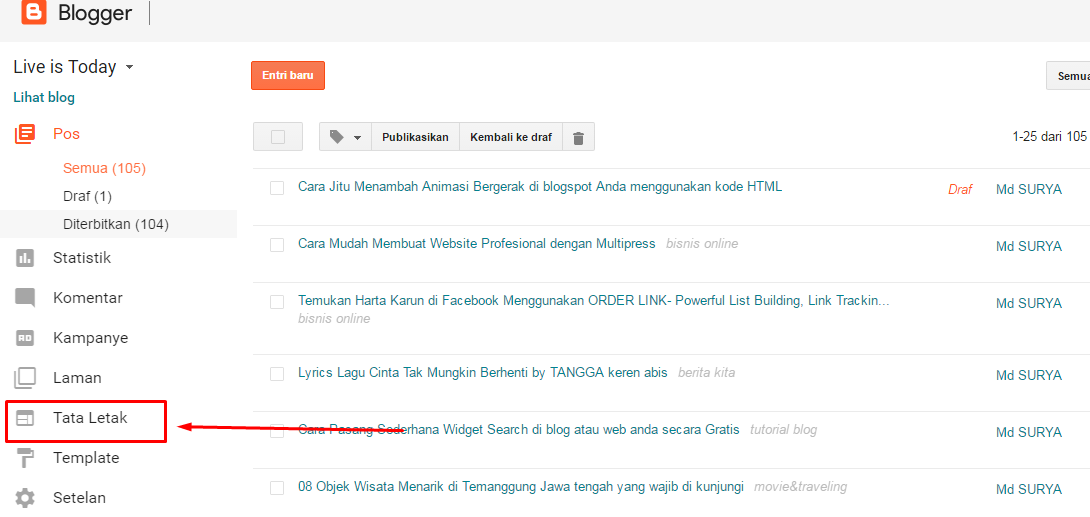Click Md SURYA on Temukan Harta row

1029,303
